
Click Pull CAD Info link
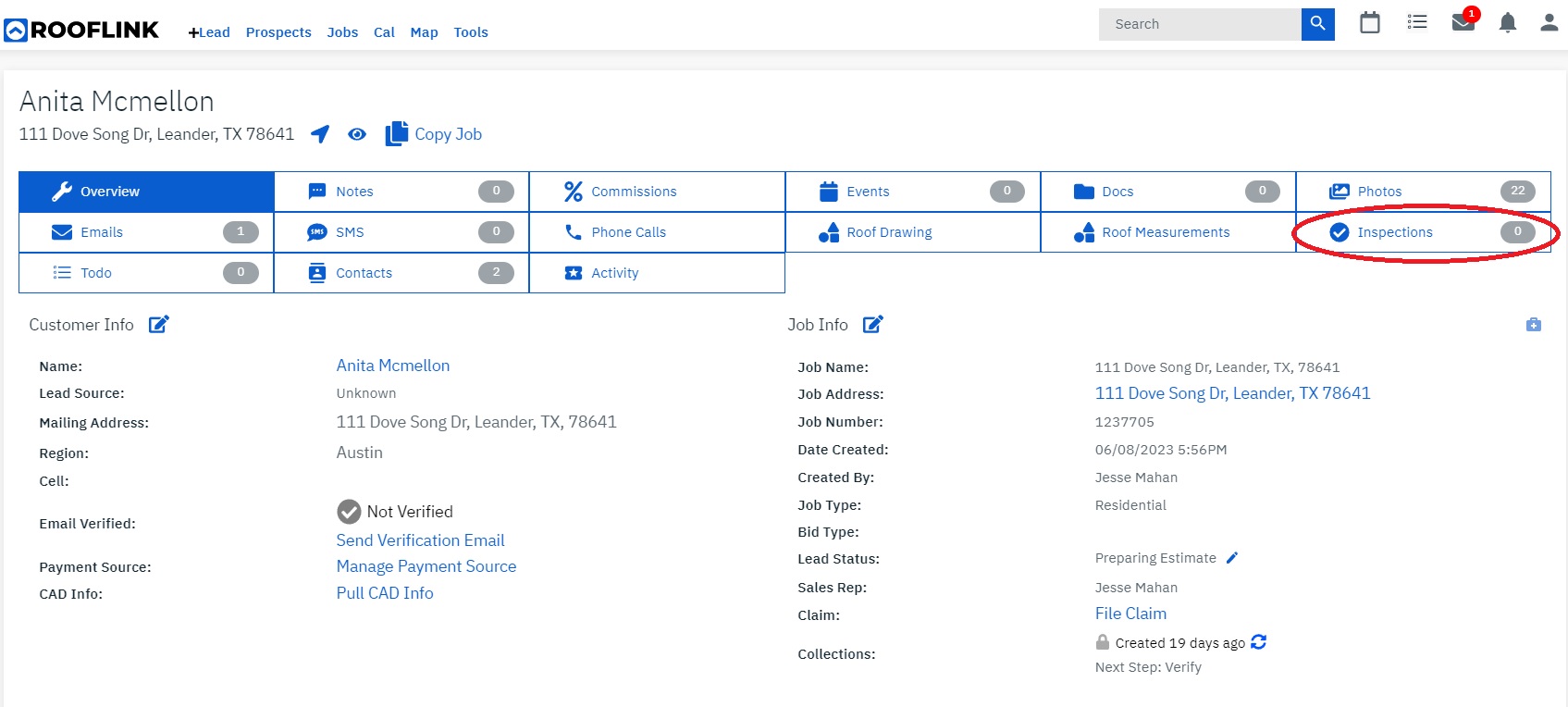[x=385, y=593]
